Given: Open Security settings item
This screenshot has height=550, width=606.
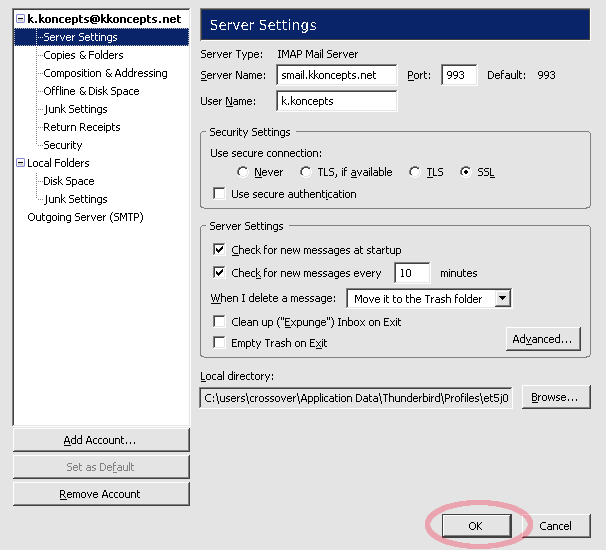Looking at the screenshot, I should click(63, 145).
